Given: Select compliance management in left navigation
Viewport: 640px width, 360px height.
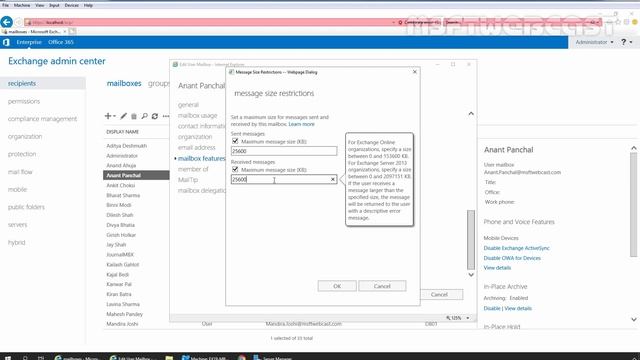Looking at the screenshot, I should click(x=42, y=119).
